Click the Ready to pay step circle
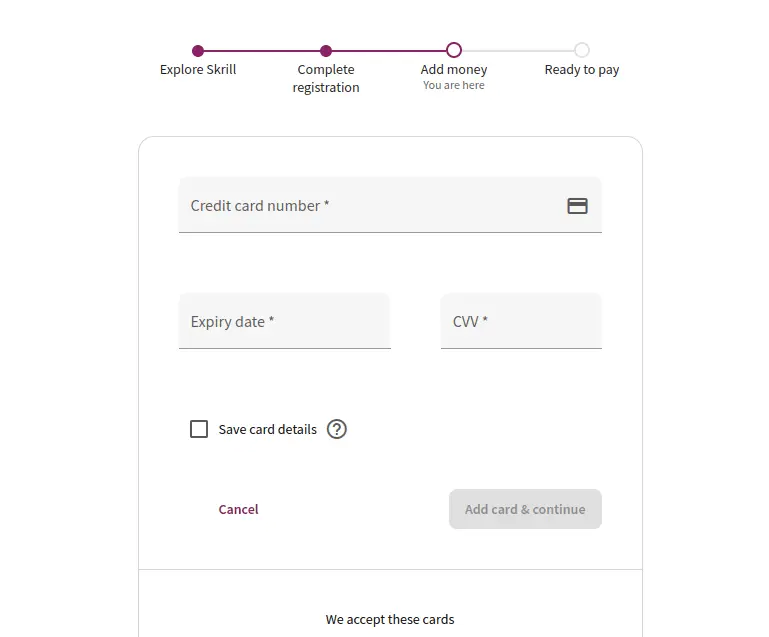Screen dimensions: 769x637 tap(582, 50)
